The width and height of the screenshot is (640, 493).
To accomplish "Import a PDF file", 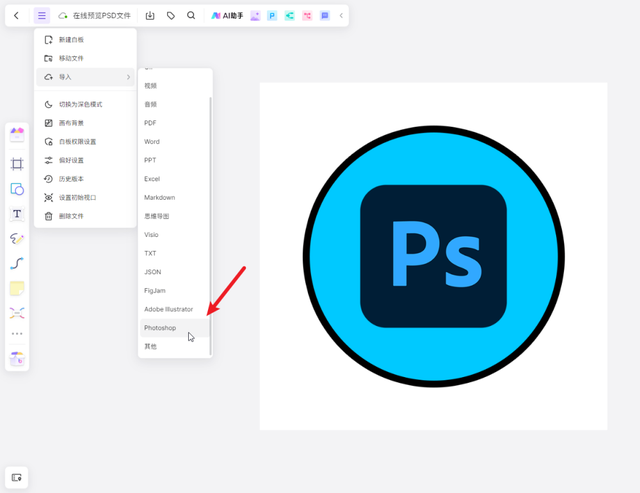I will click(x=174, y=123).
